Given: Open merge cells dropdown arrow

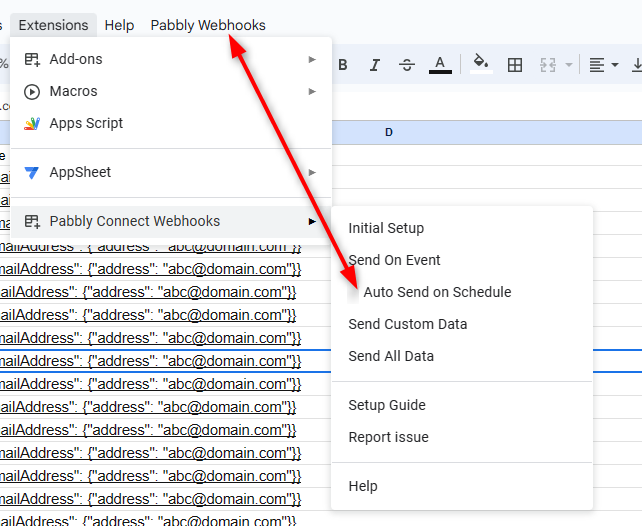Looking at the screenshot, I should click(x=569, y=65).
